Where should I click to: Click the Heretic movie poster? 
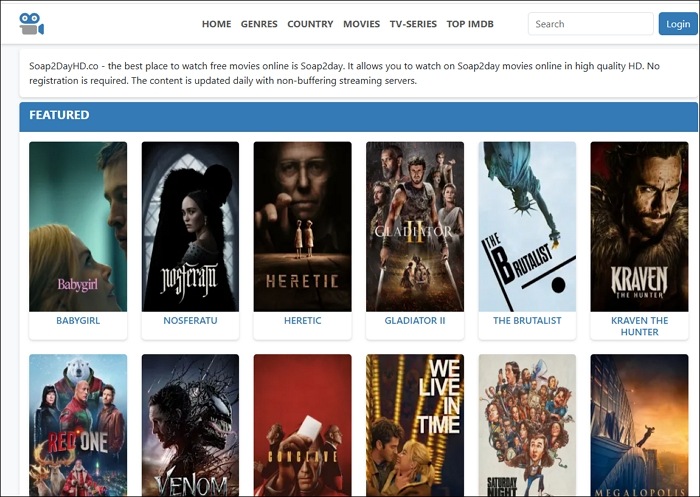(302, 226)
